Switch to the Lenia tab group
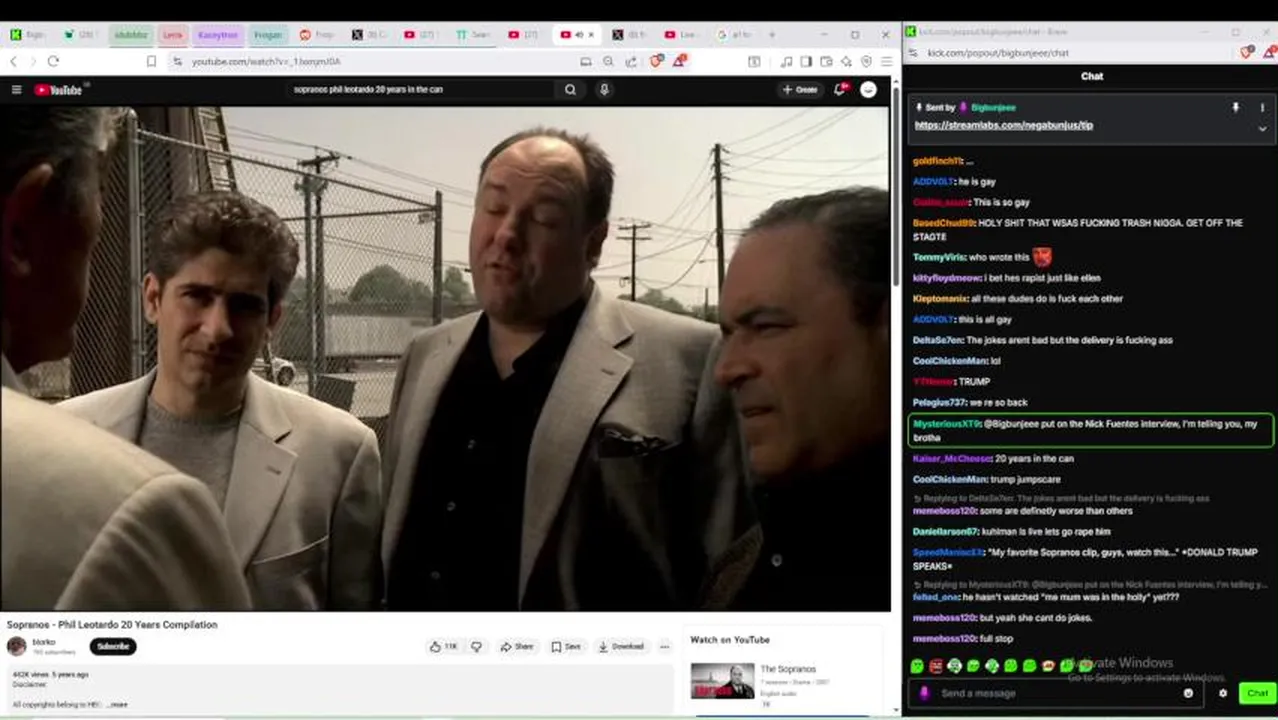 pos(173,34)
